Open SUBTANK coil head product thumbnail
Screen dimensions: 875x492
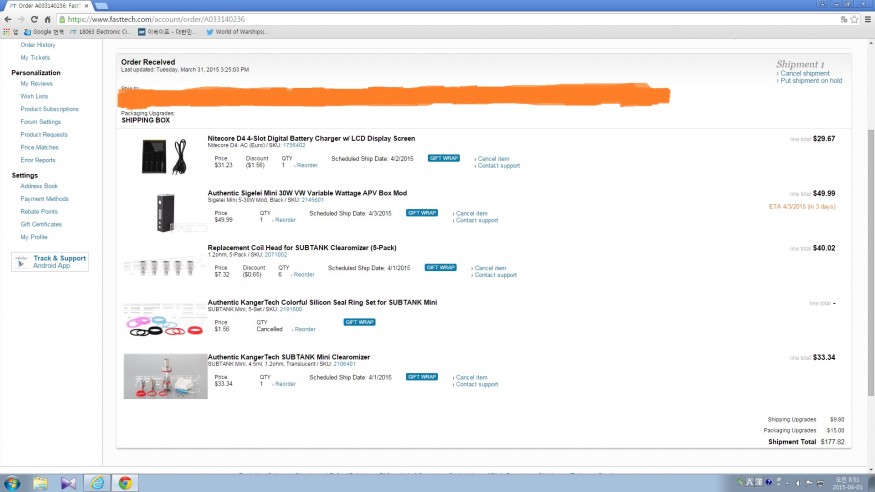point(165,268)
